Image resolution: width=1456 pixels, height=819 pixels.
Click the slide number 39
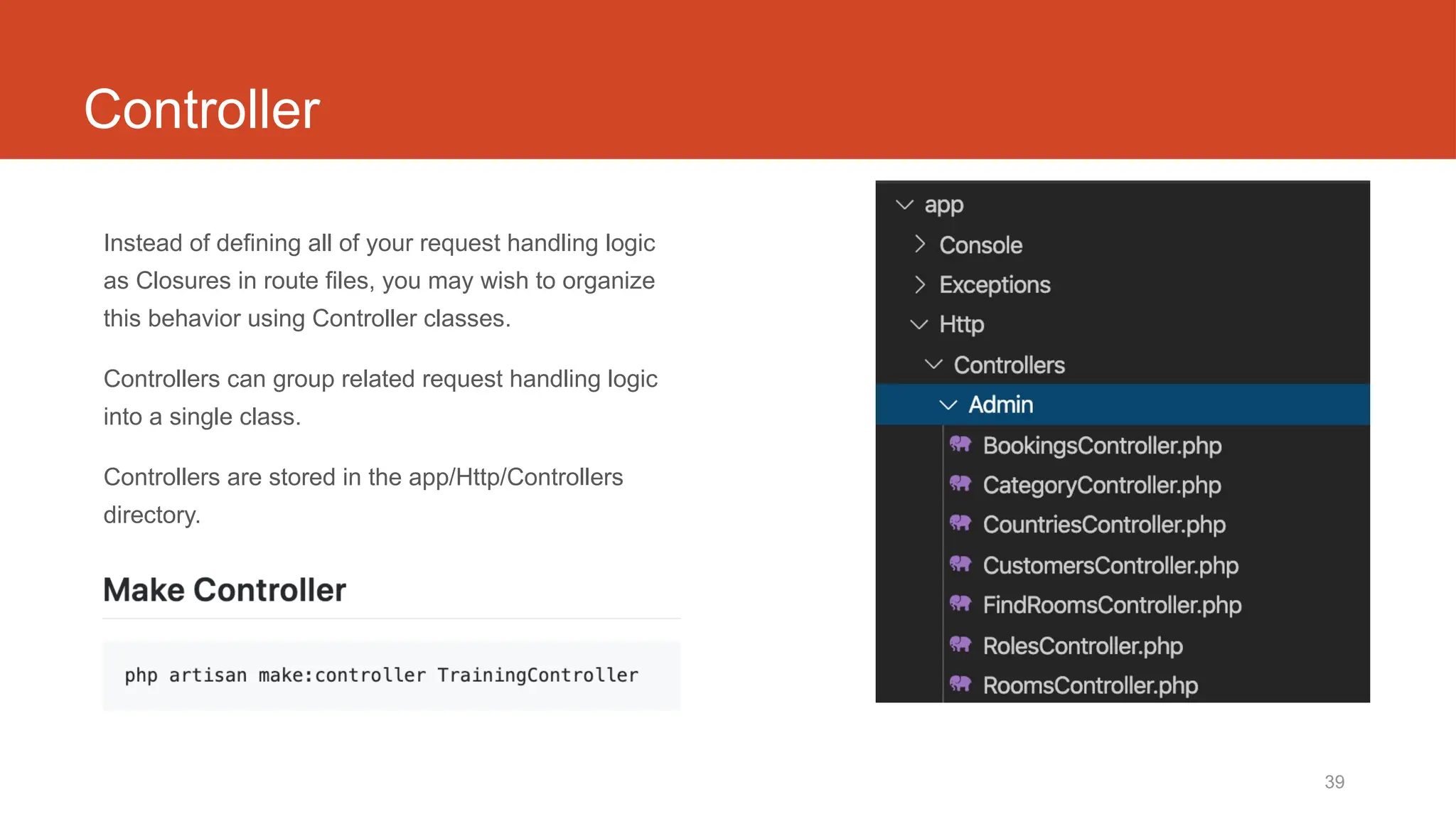point(1334,782)
